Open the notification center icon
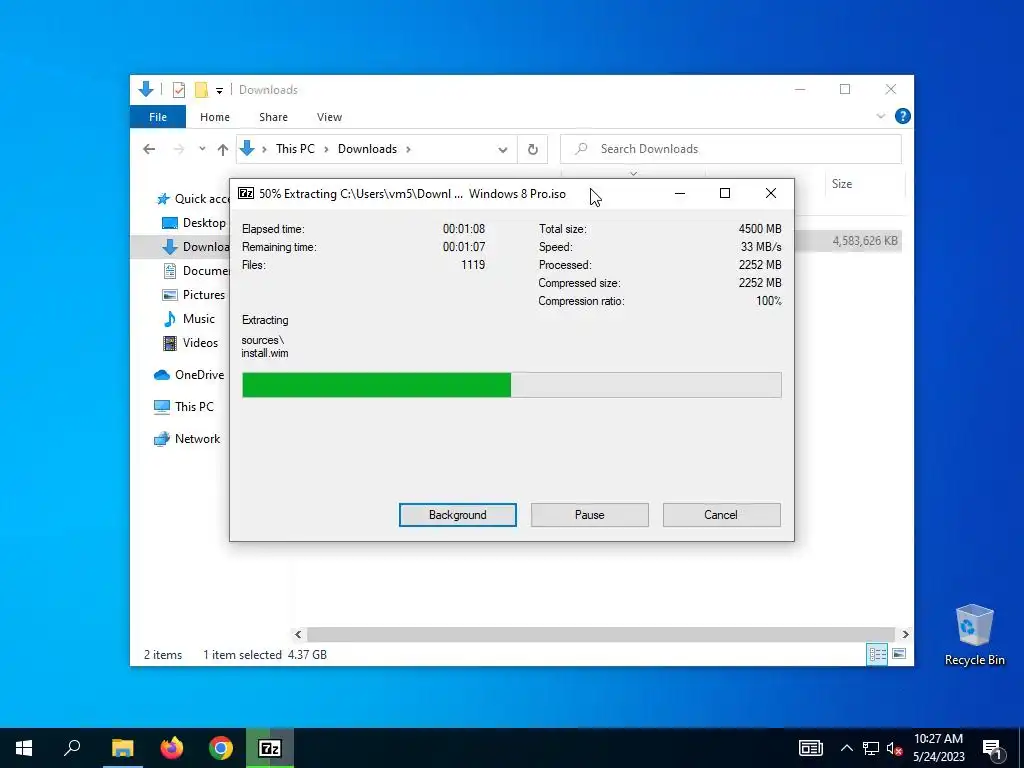Image resolution: width=1024 pixels, height=768 pixels. [x=992, y=750]
